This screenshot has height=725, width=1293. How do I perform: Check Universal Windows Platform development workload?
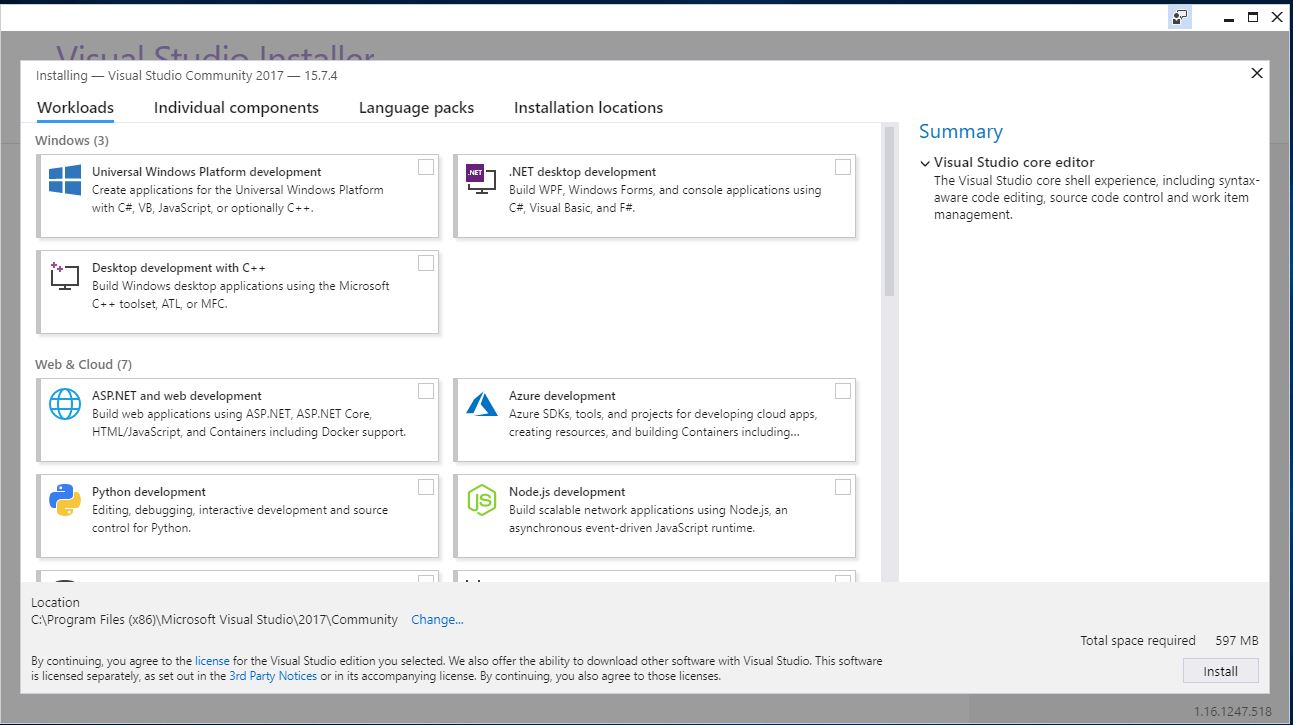426,167
